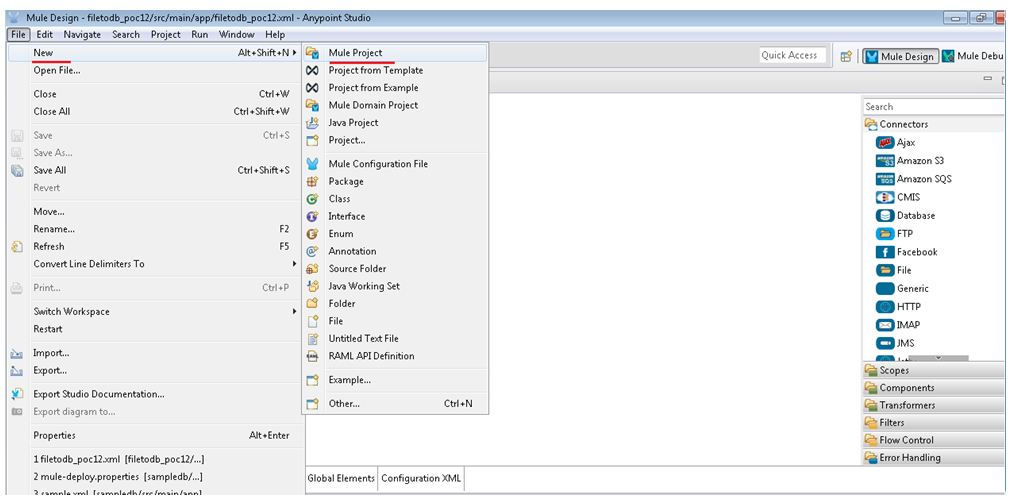Click the Source Folder icon
This screenshot has width=1012, height=496.
click(x=312, y=268)
